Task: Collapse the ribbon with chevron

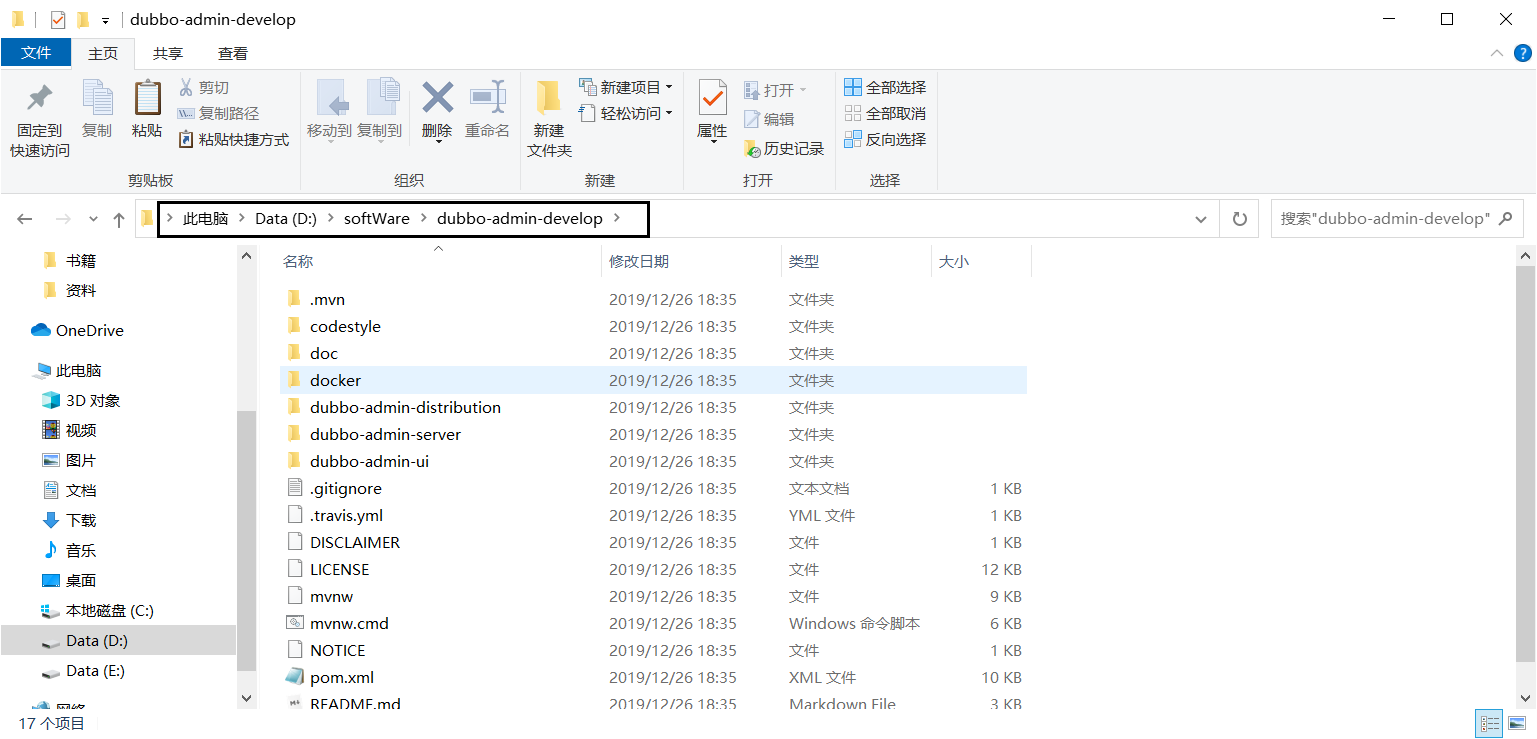Action: tap(1496, 53)
